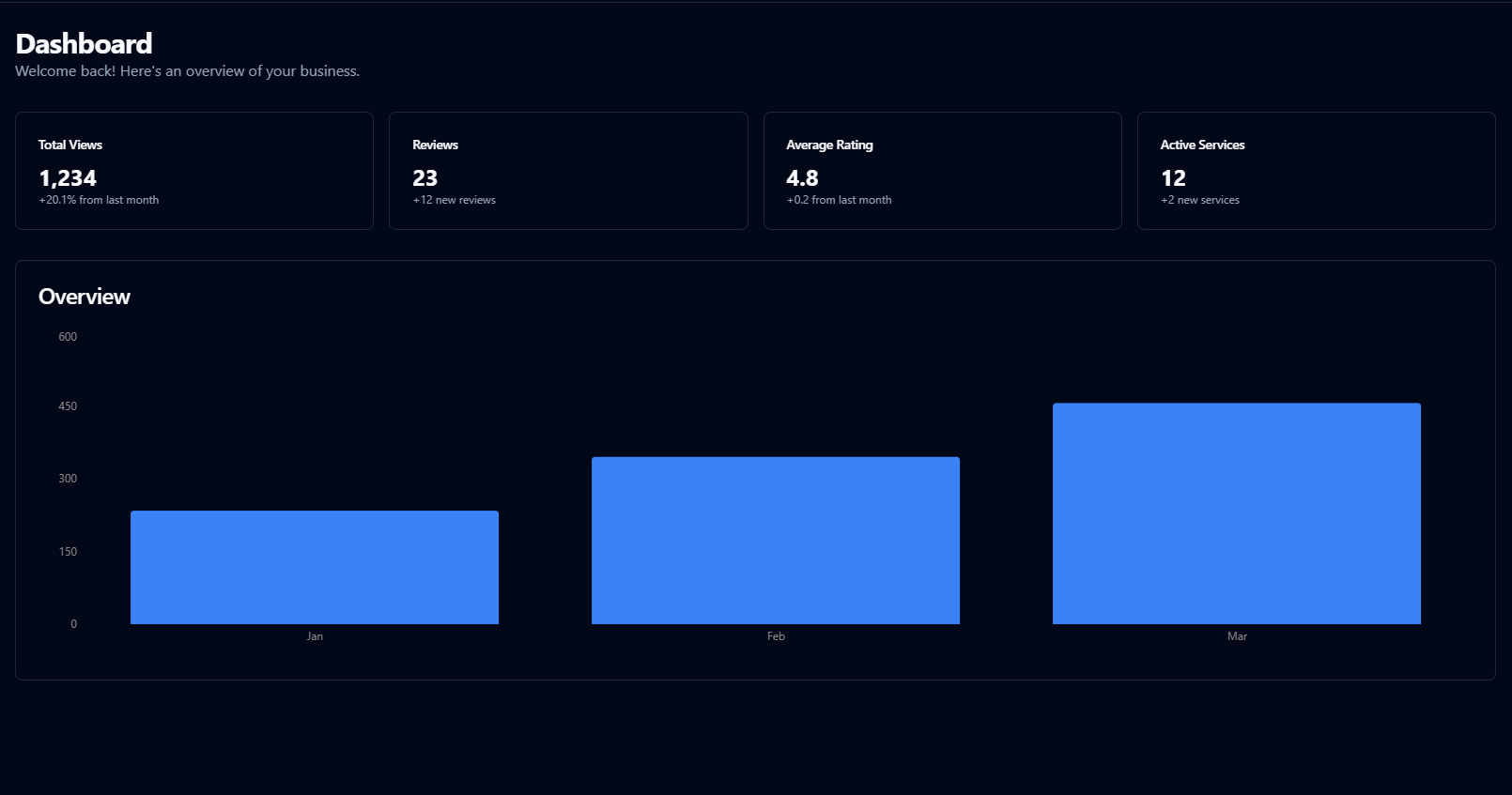Click the 300 y-axis label
1512x795 pixels.
pyautogui.click(x=68, y=479)
